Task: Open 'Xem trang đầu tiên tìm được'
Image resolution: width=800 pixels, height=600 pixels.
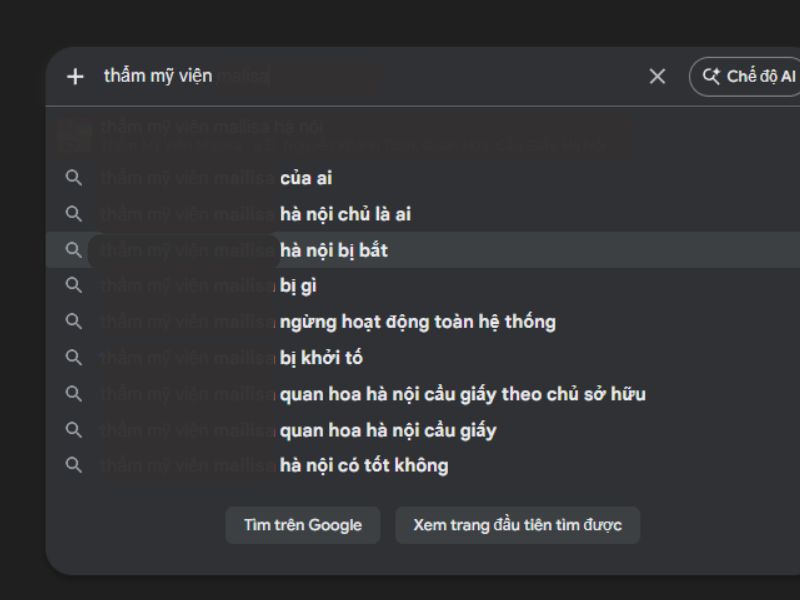Action: (518, 524)
